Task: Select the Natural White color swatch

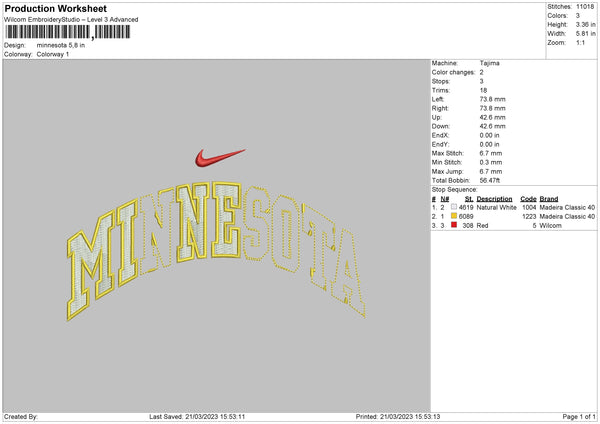Action: click(454, 207)
